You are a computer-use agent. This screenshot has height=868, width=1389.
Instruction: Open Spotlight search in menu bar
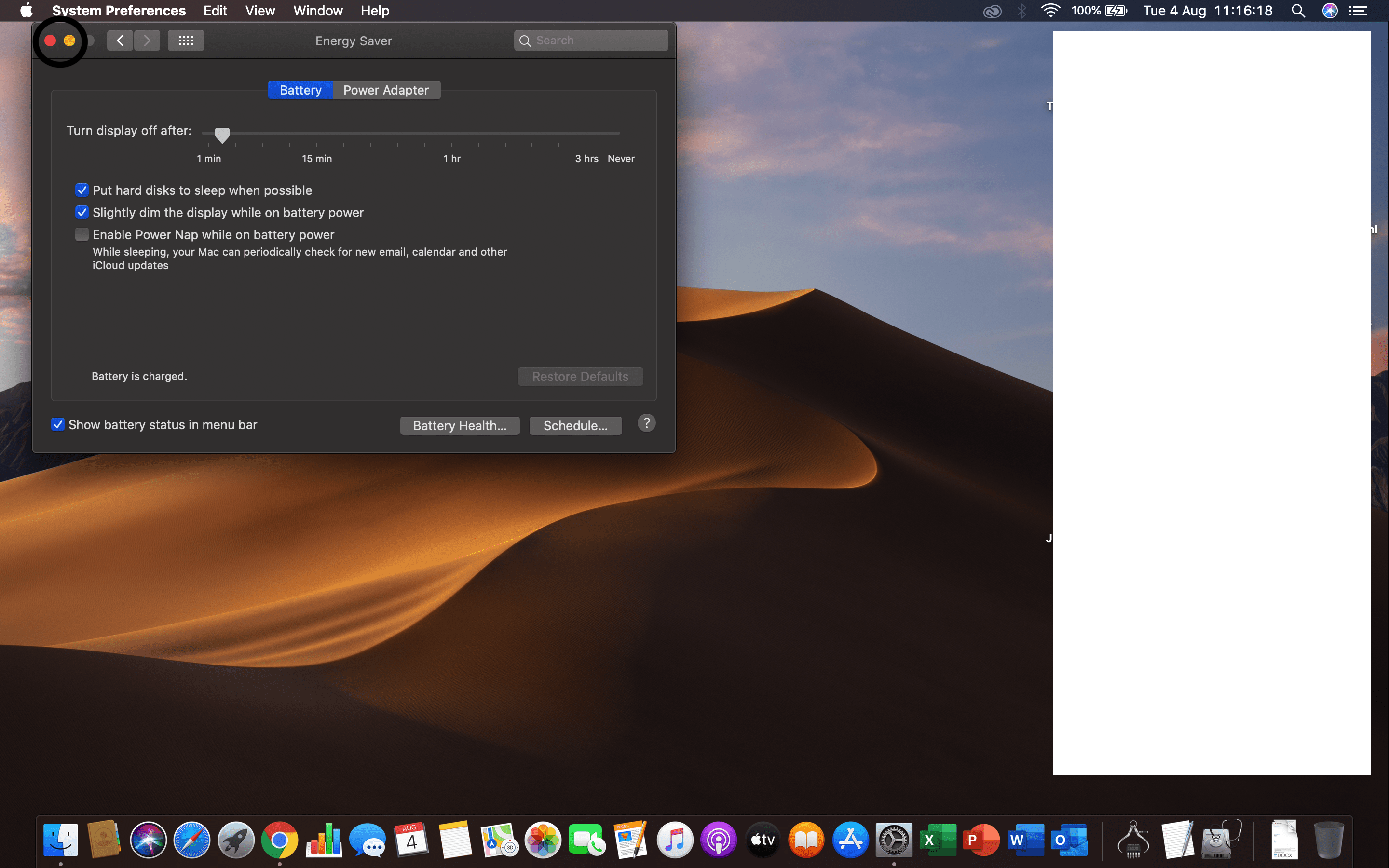pos(1298,11)
